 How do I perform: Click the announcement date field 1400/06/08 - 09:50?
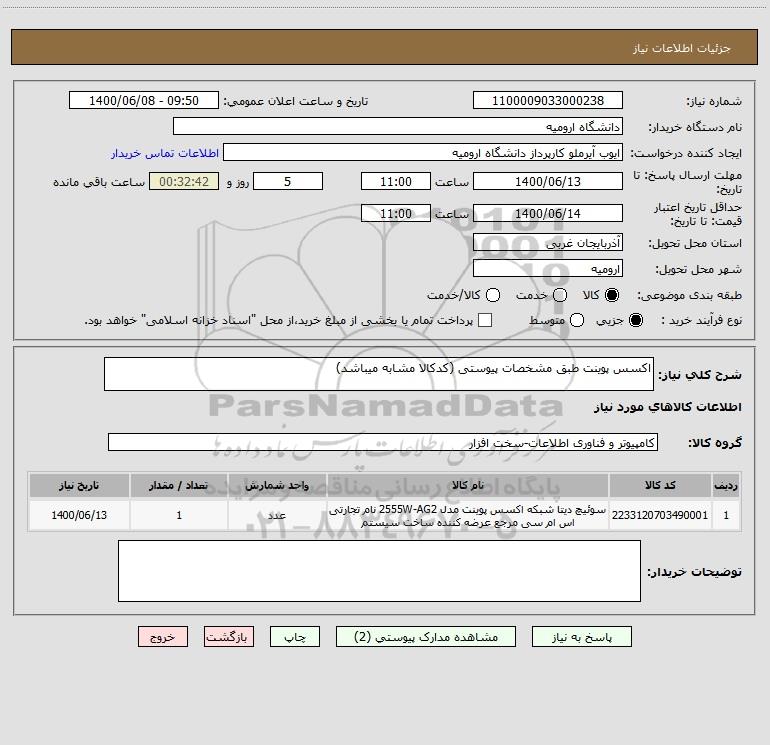(144, 100)
